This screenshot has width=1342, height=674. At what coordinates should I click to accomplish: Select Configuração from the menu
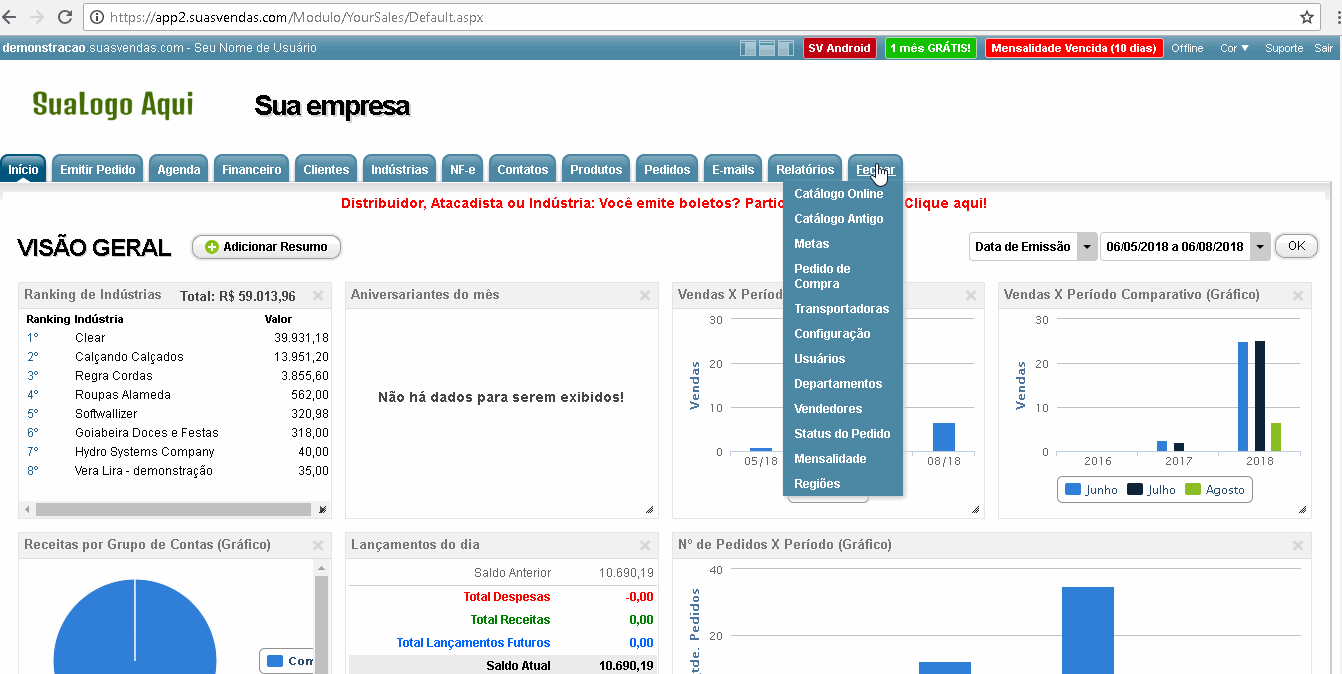tap(843, 334)
